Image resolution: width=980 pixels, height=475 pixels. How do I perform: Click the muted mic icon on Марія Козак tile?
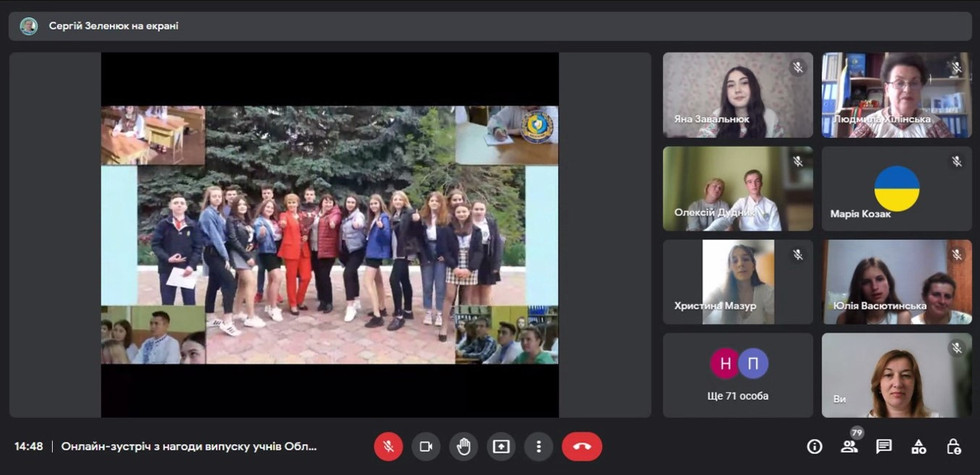[956, 161]
